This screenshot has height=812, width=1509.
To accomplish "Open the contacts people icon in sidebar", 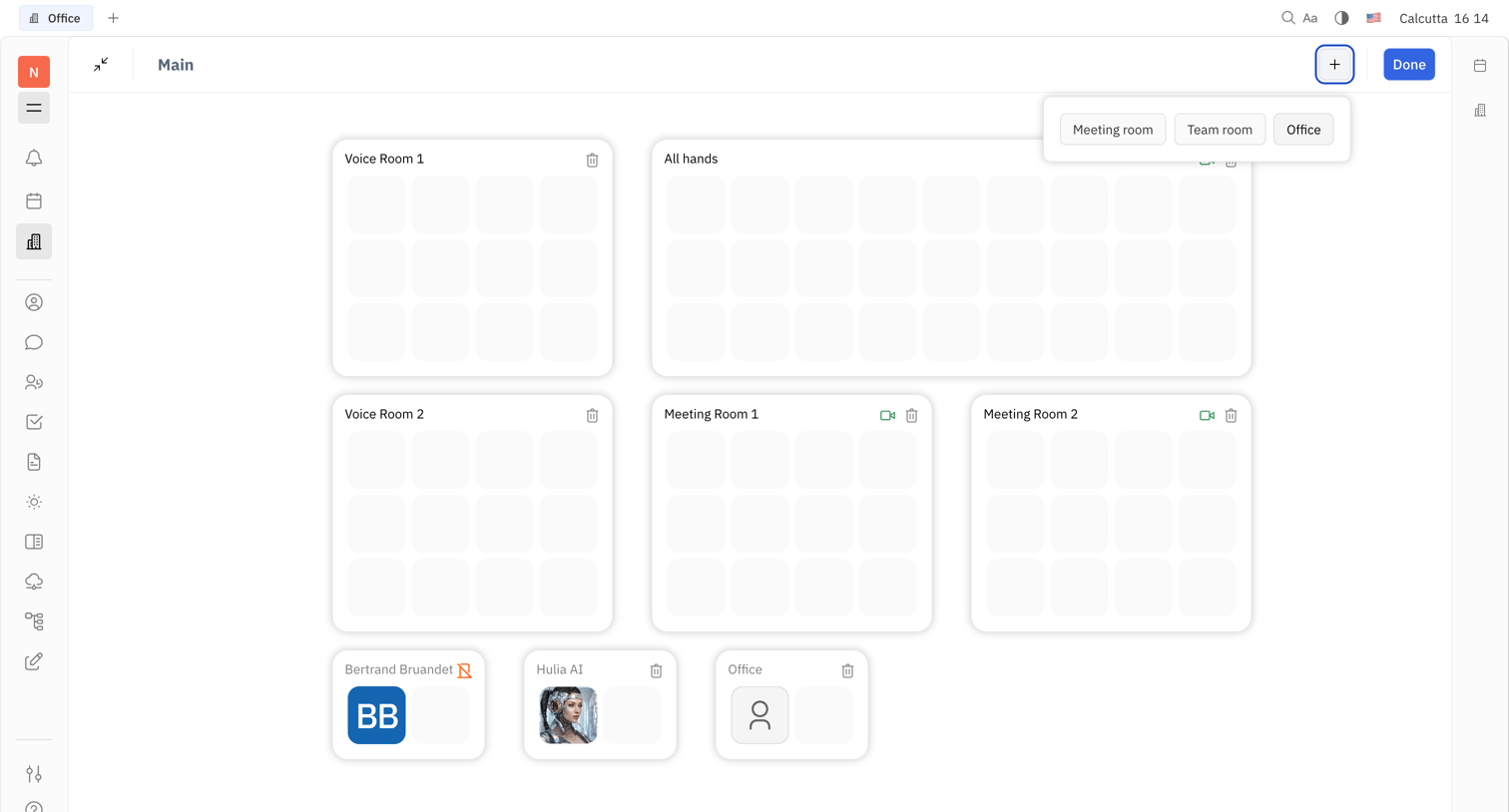I will [x=34, y=382].
